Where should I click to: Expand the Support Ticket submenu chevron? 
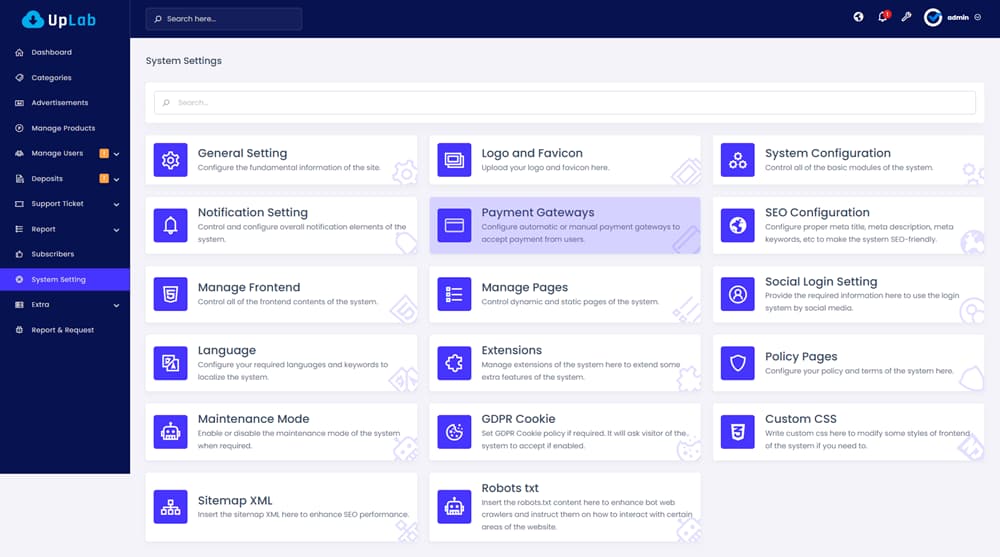click(116, 204)
